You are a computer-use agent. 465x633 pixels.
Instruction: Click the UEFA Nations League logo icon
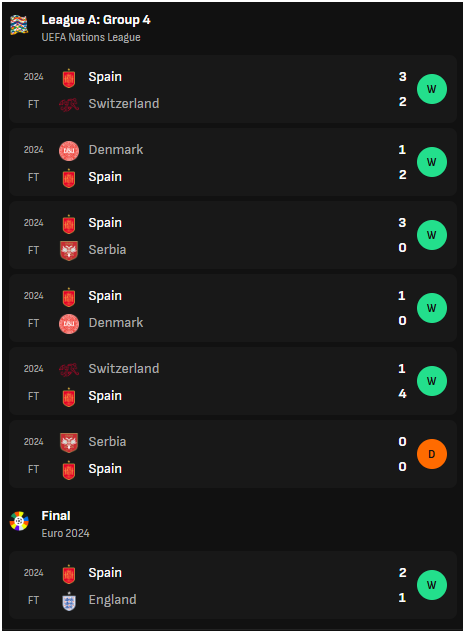click(19, 25)
